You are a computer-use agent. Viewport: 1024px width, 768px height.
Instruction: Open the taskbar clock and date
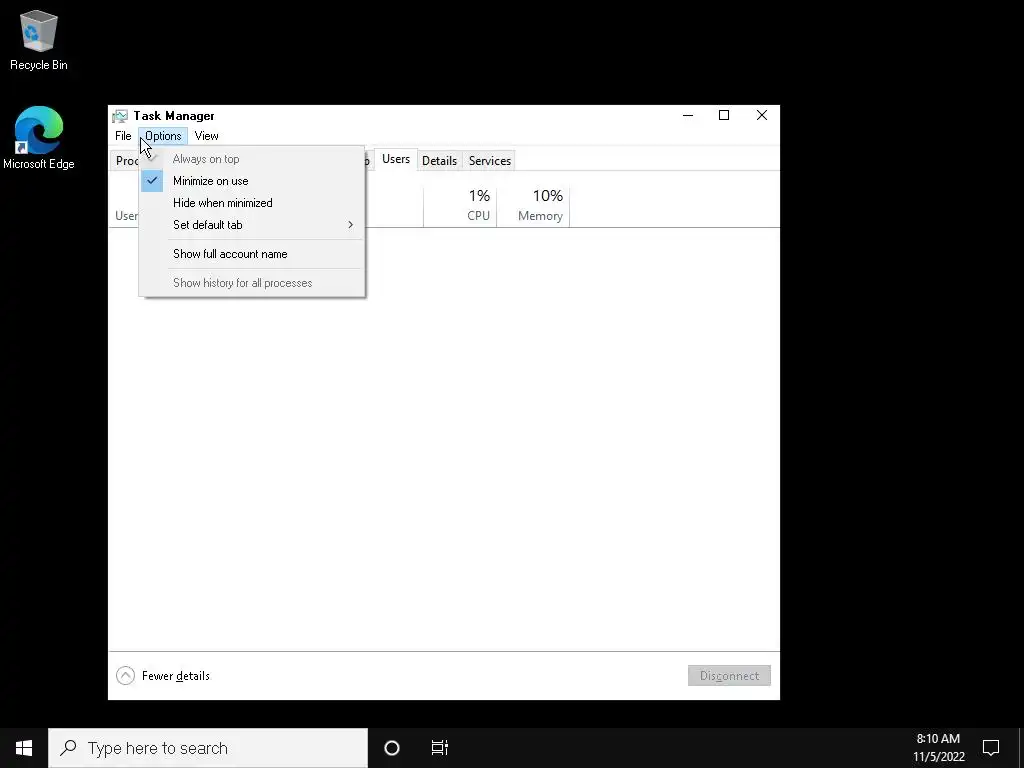coord(938,748)
